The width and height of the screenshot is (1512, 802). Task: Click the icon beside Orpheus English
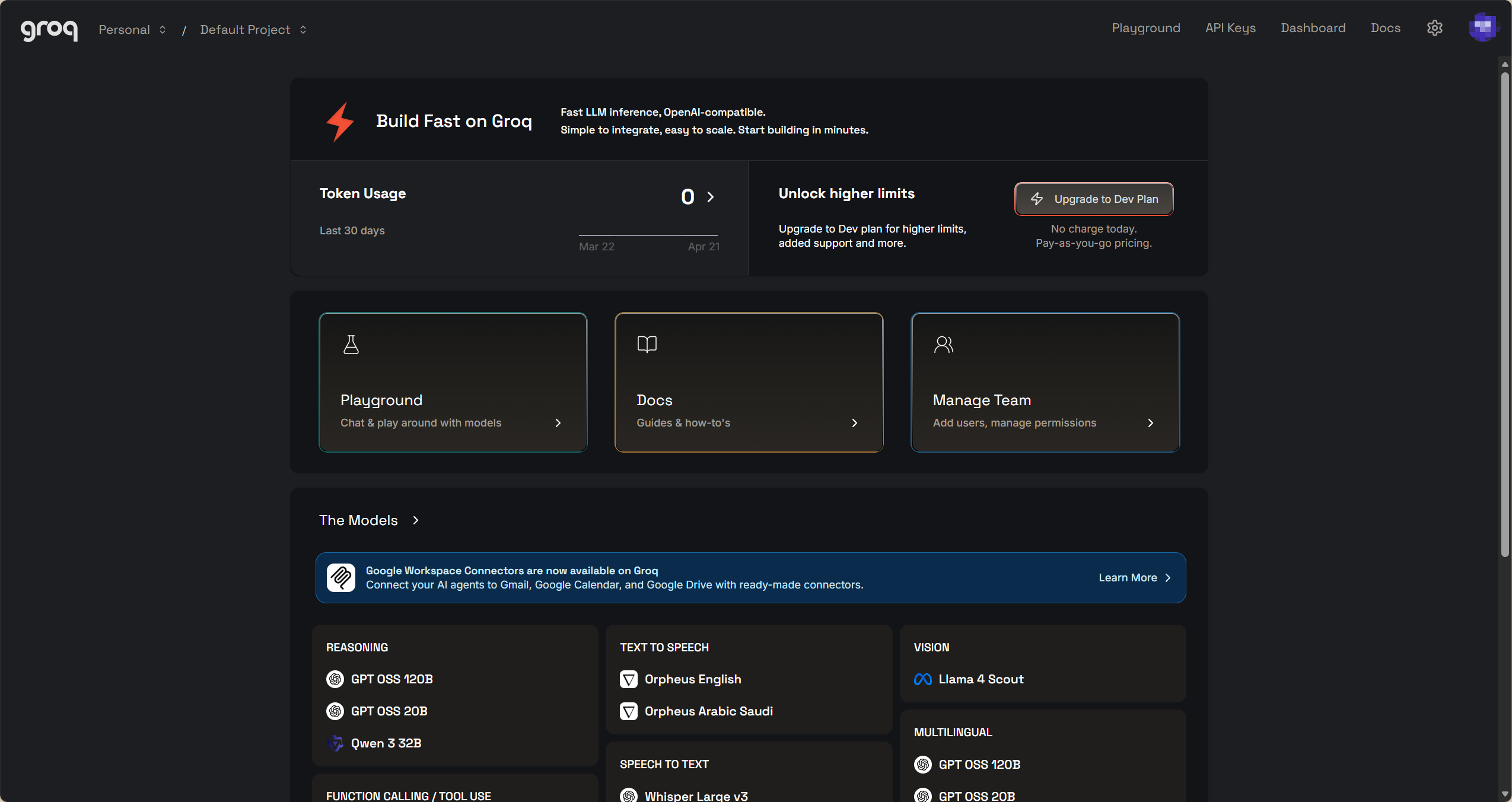(629, 679)
